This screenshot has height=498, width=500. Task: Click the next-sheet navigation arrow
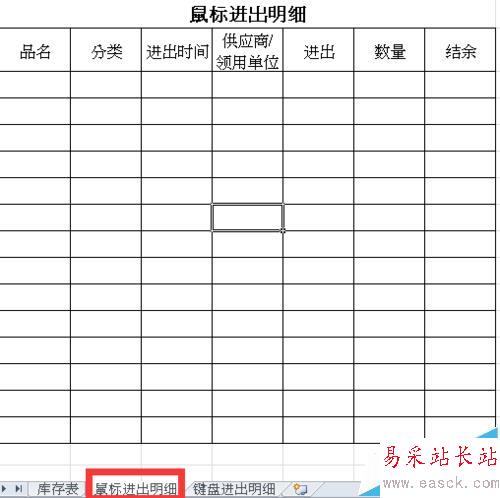click(4, 489)
